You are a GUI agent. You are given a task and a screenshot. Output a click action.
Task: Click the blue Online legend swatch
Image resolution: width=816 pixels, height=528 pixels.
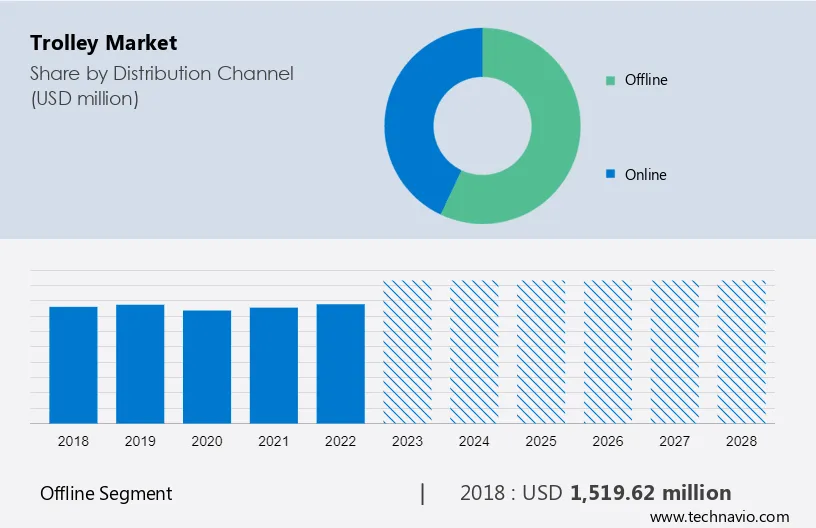610,174
